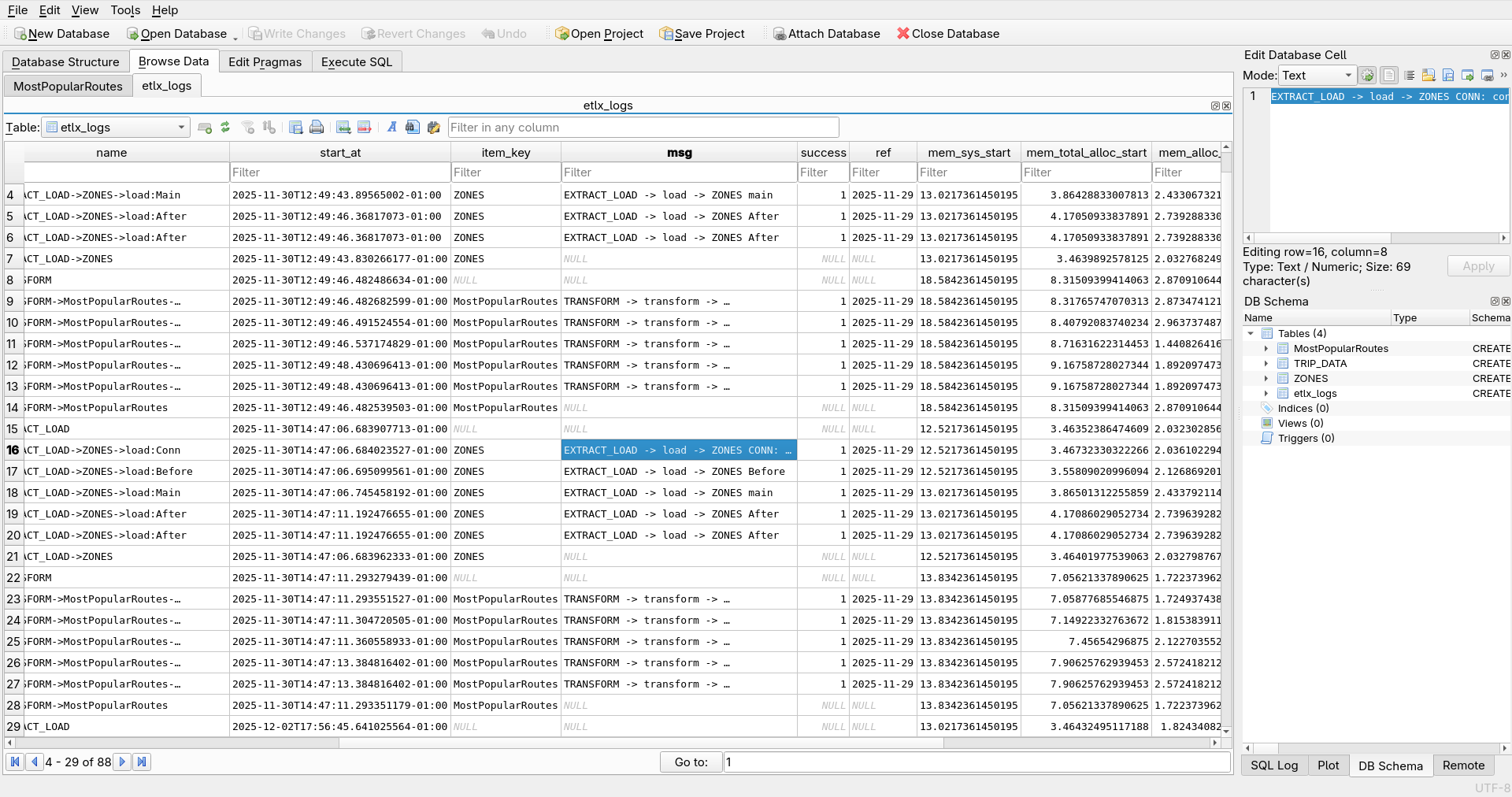Switch to the Execute SQL tab
Screen dimensions: 1512x797
point(356,61)
